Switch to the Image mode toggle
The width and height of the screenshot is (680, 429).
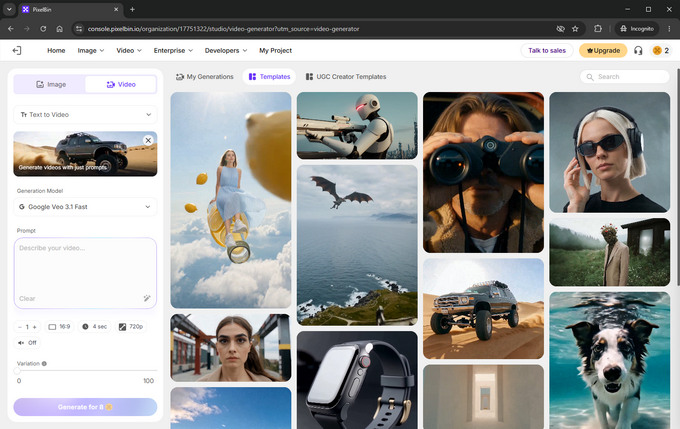pyautogui.click(x=51, y=85)
